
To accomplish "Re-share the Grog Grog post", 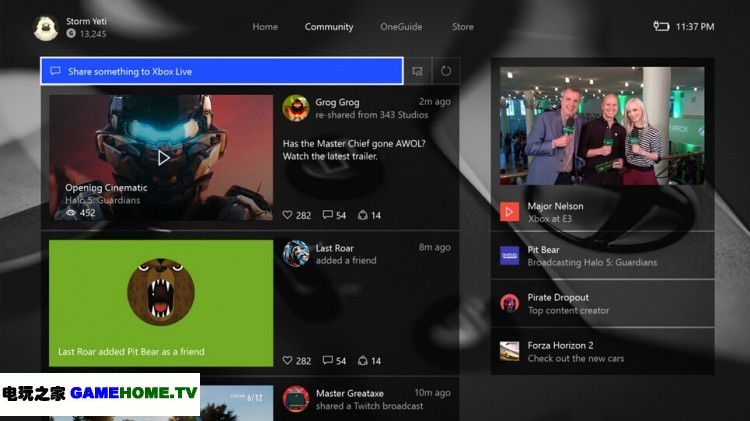I will 363,215.
